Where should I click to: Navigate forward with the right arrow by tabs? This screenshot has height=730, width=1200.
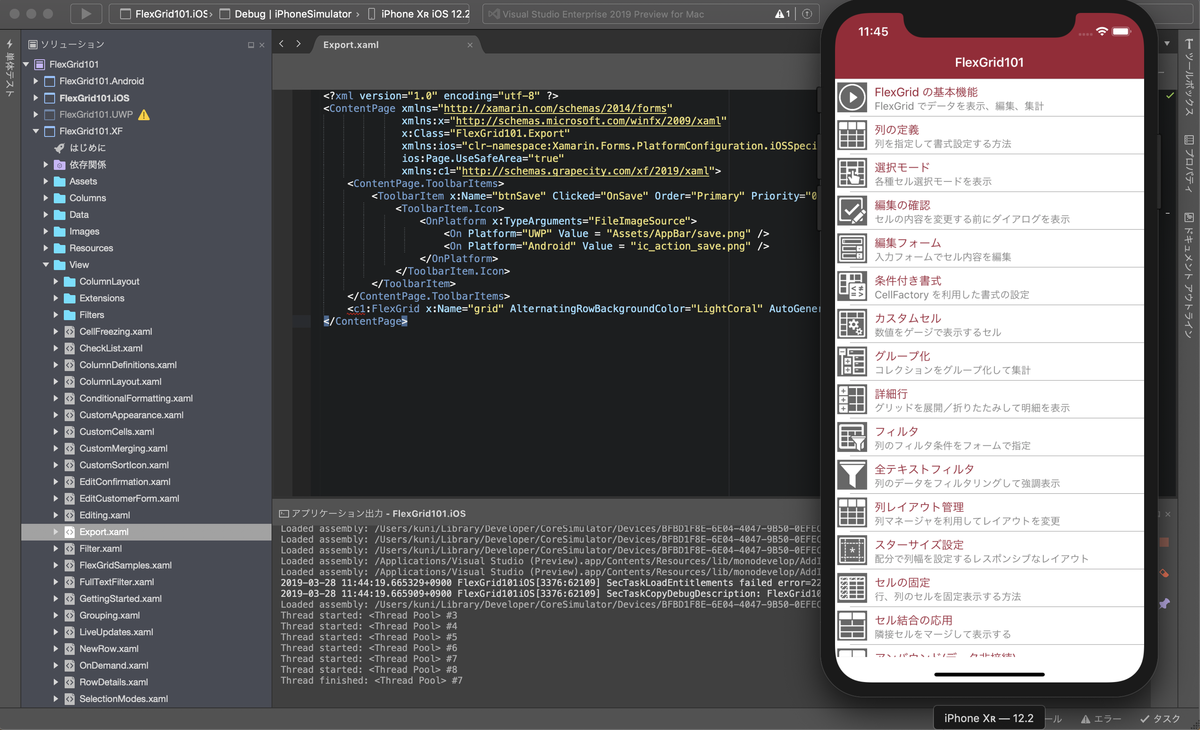pyautogui.click(x=300, y=45)
